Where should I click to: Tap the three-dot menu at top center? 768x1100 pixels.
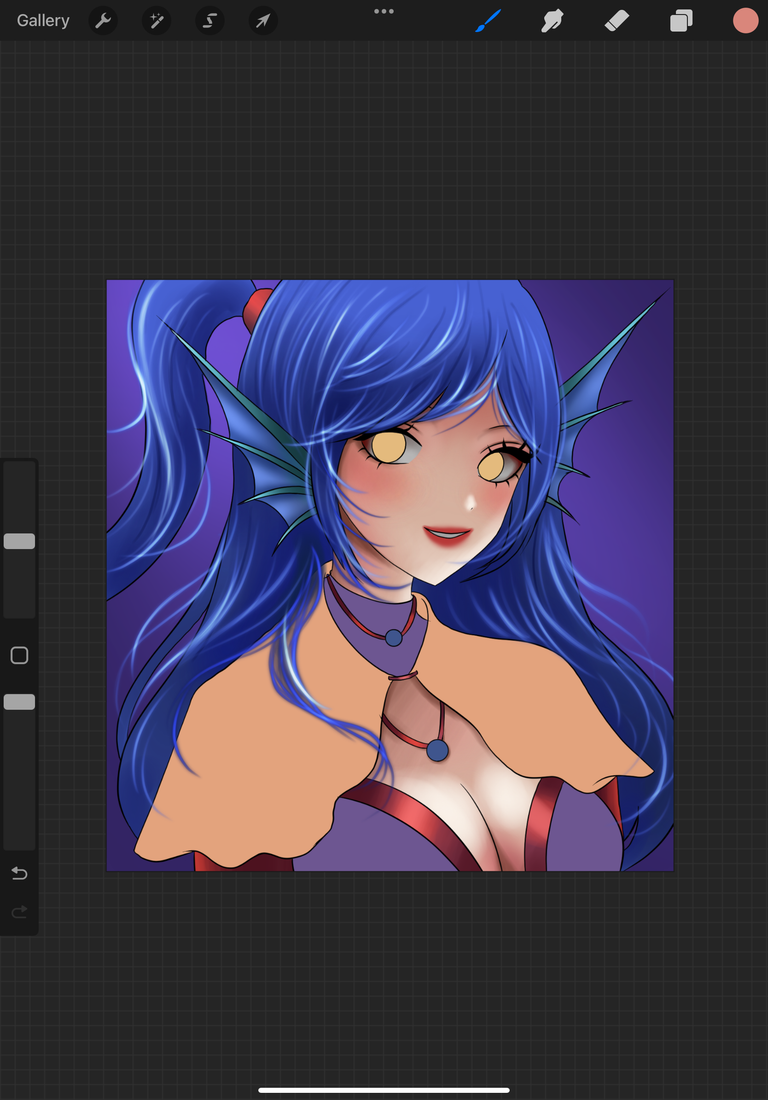(x=384, y=11)
